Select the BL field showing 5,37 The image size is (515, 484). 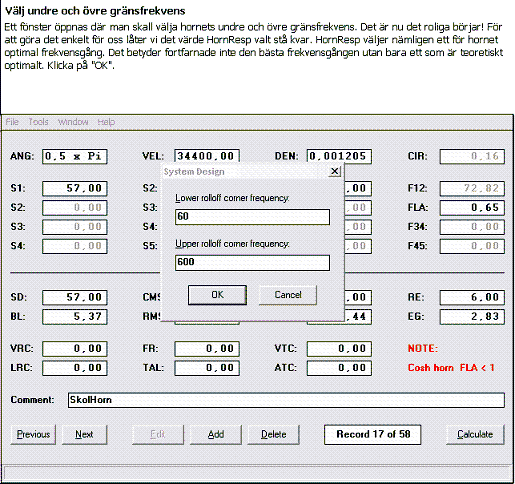point(75,317)
